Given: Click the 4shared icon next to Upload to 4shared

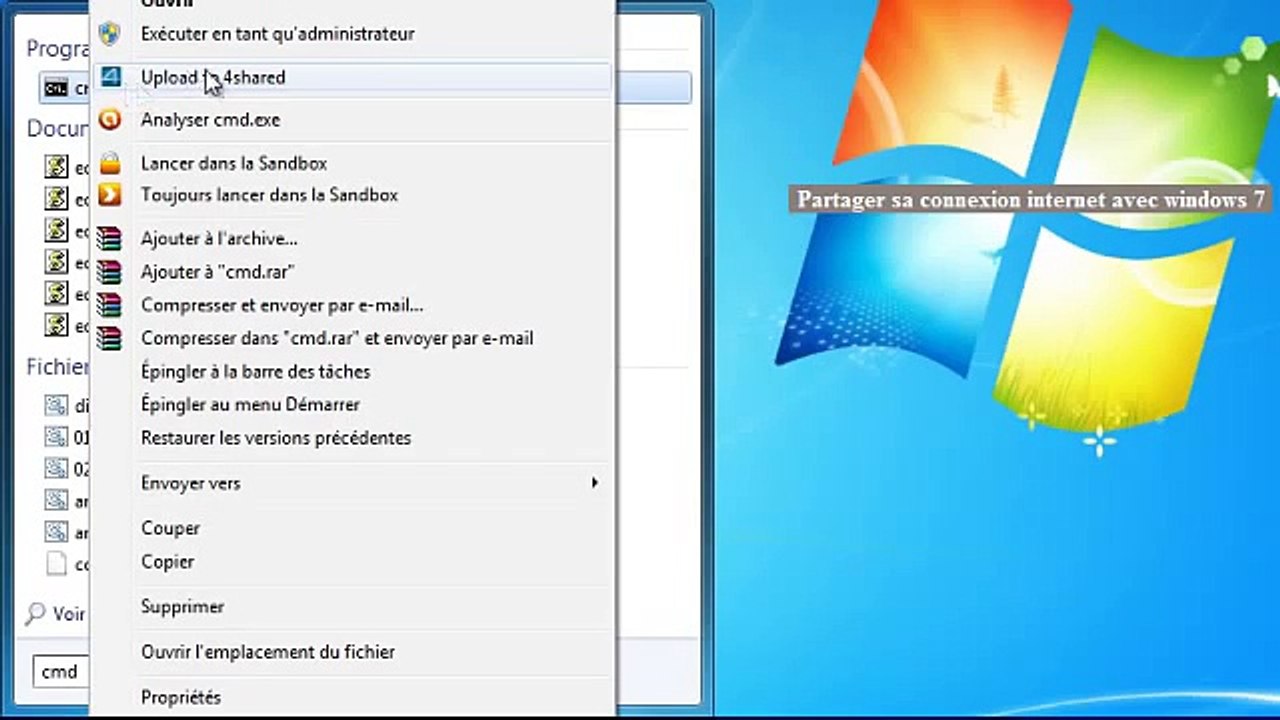Looking at the screenshot, I should click(110, 77).
